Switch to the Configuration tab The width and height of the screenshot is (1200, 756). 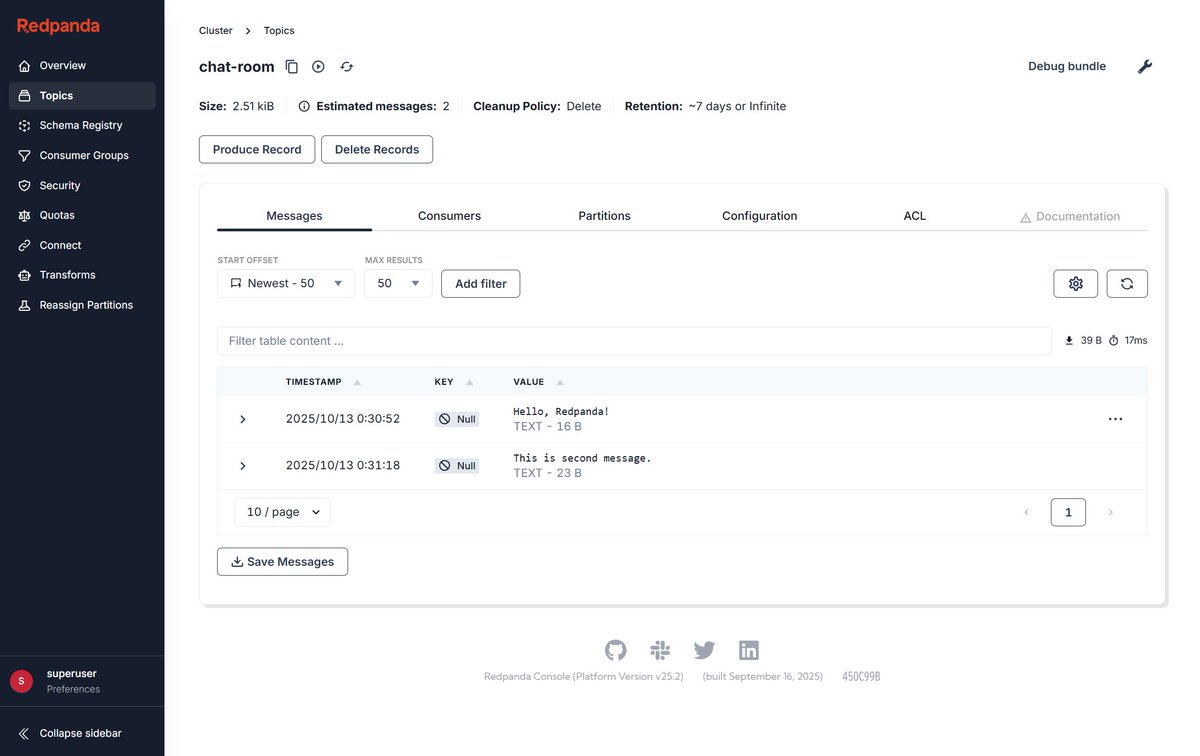click(x=760, y=216)
